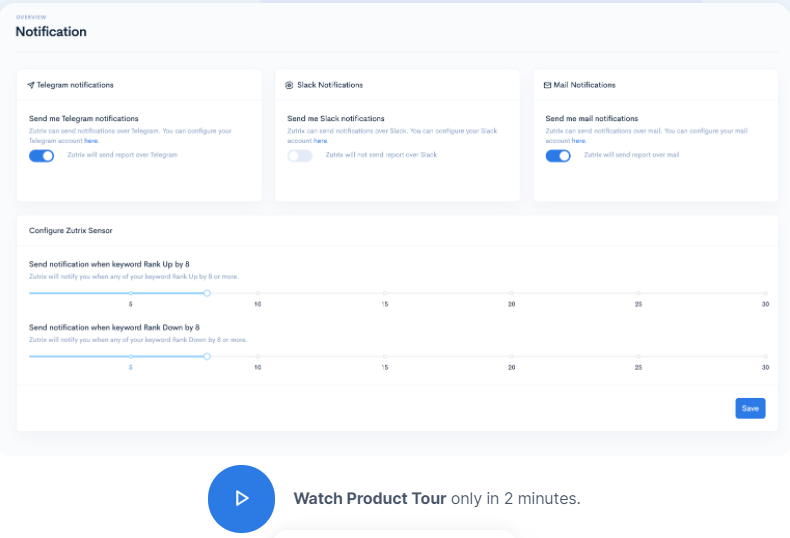Click the Slack logo icon
Screen dimensions: 790x538
(289, 85)
